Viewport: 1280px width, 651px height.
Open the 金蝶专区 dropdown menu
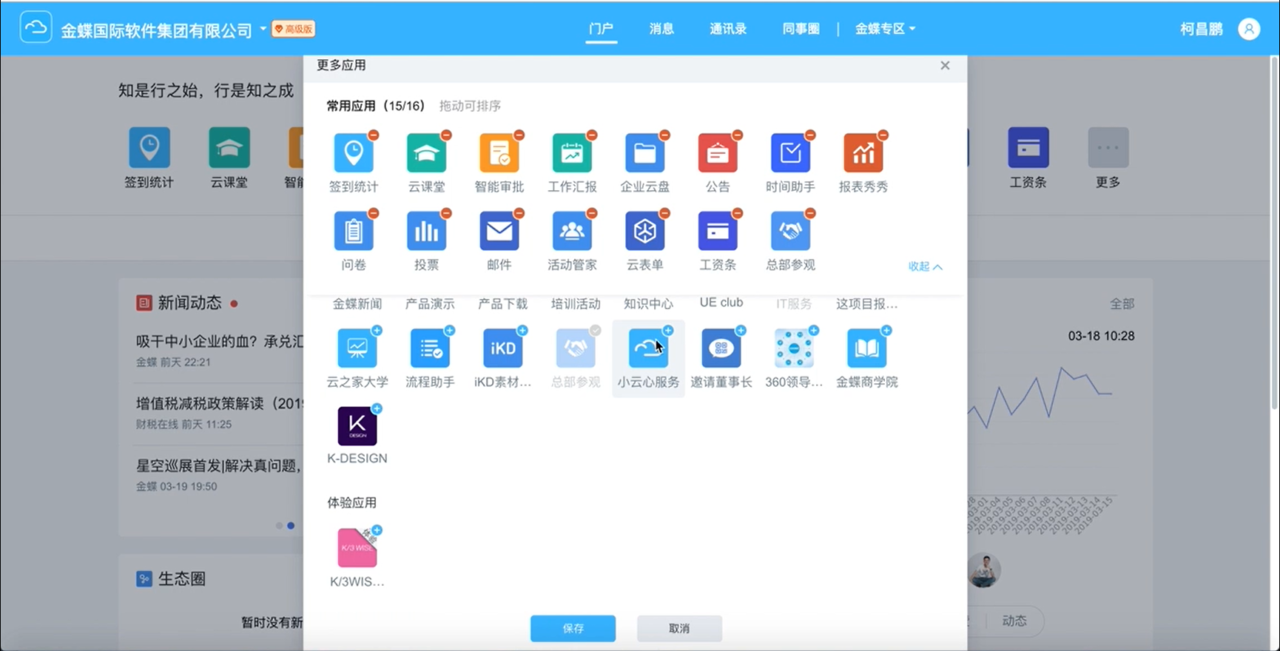885,29
